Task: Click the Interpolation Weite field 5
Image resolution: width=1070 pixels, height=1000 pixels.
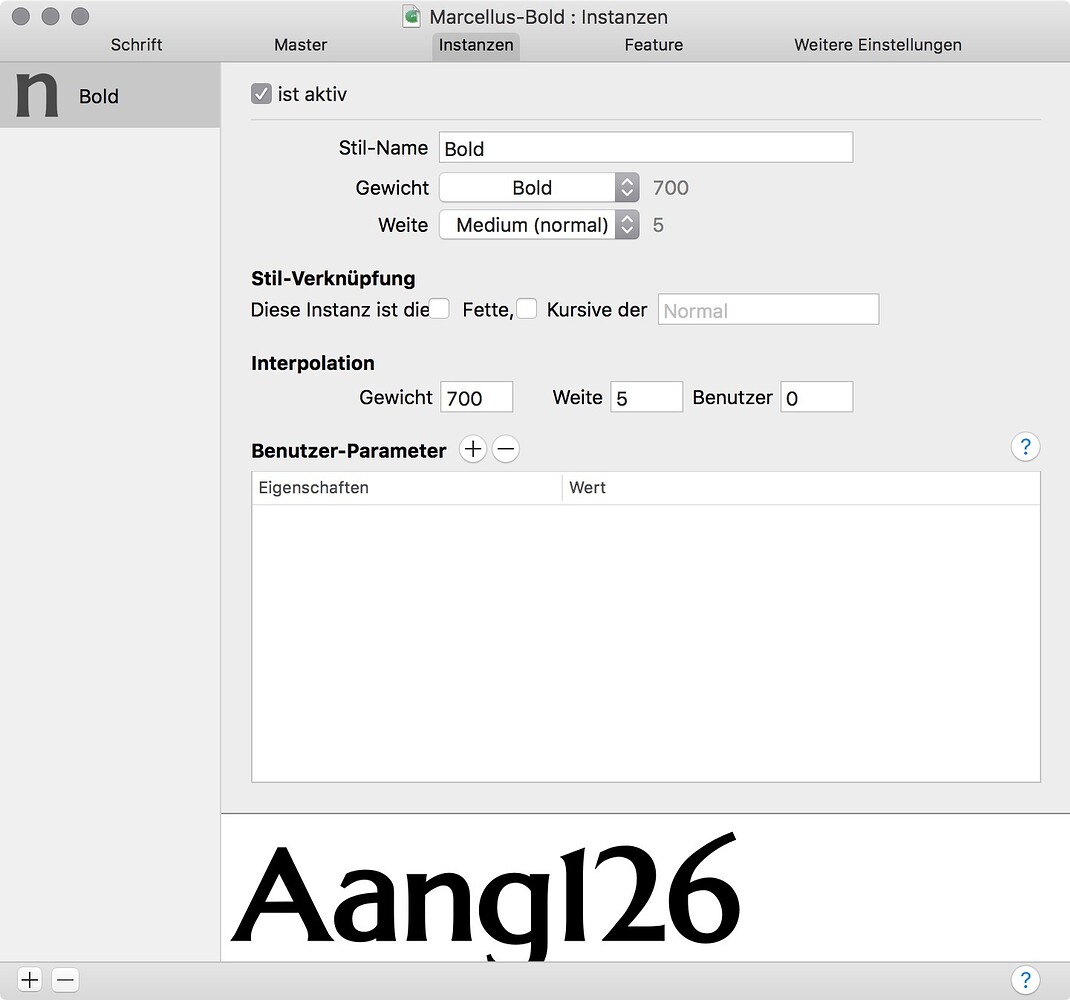Action: tap(646, 397)
